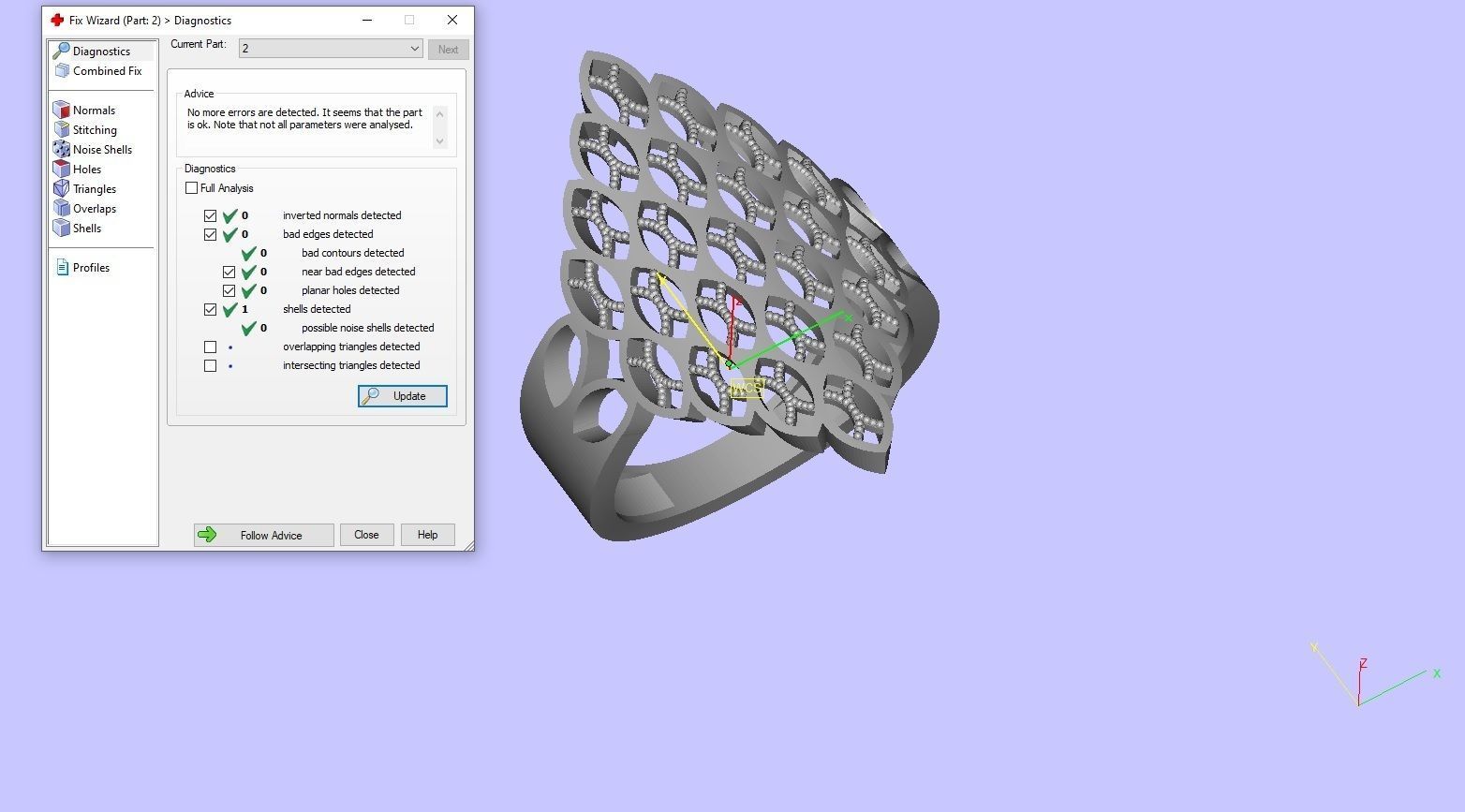The image size is (1465, 812).
Task: Click the greyed Next button
Action: pos(448,50)
